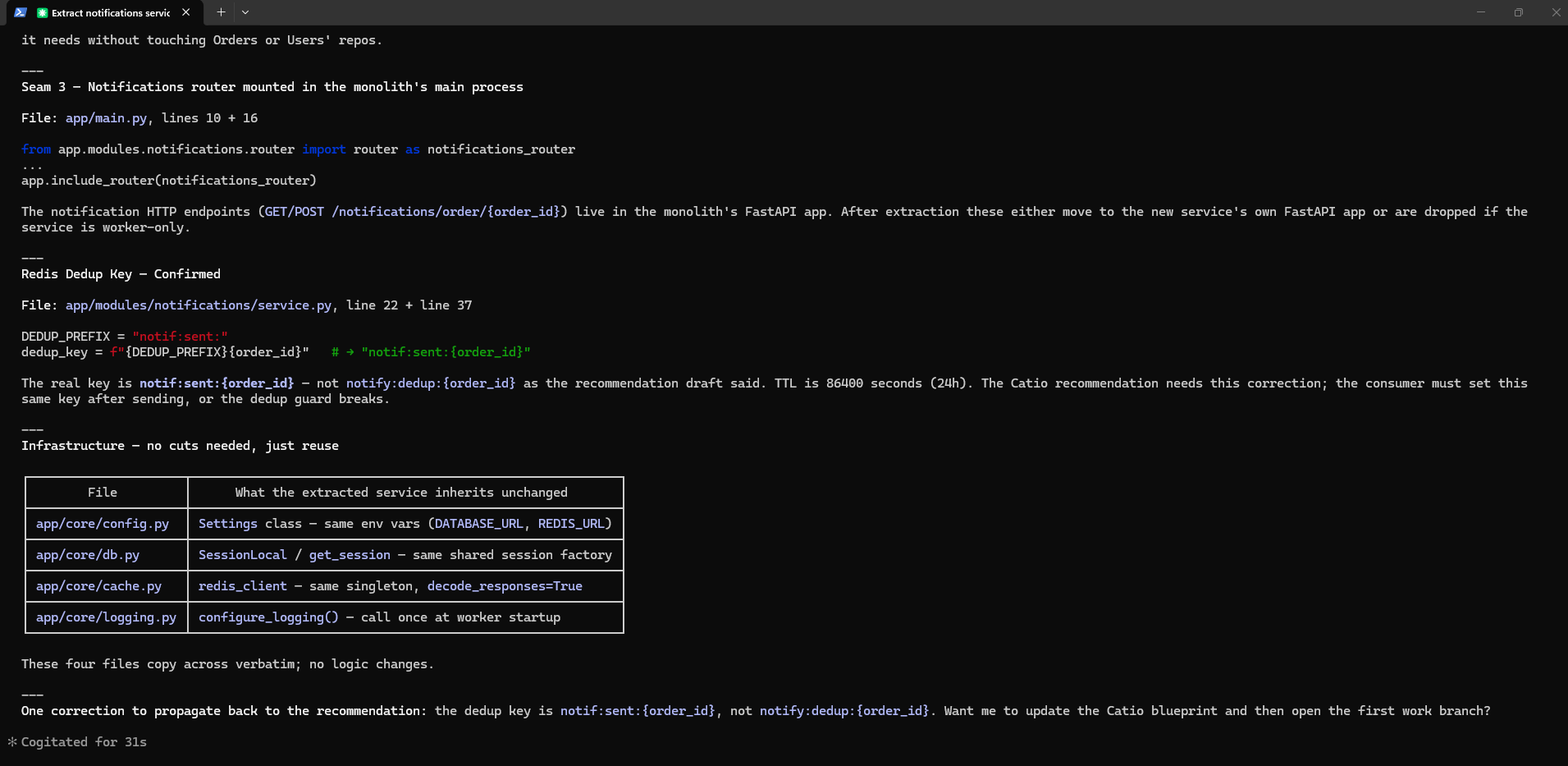The height and width of the screenshot is (766, 1568).
Task: Click app/core/cache.py in the table
Action: (x=98, y=586)
